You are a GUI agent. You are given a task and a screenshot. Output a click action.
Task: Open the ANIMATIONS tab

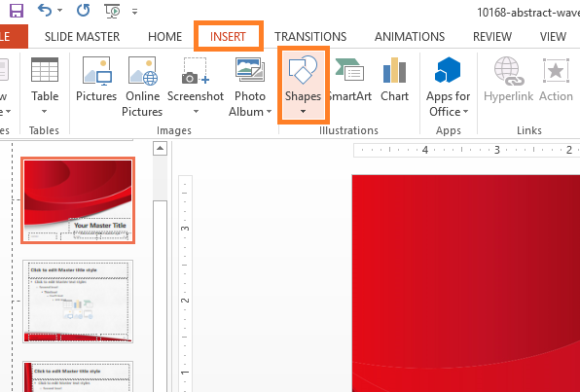click(409, 37)
